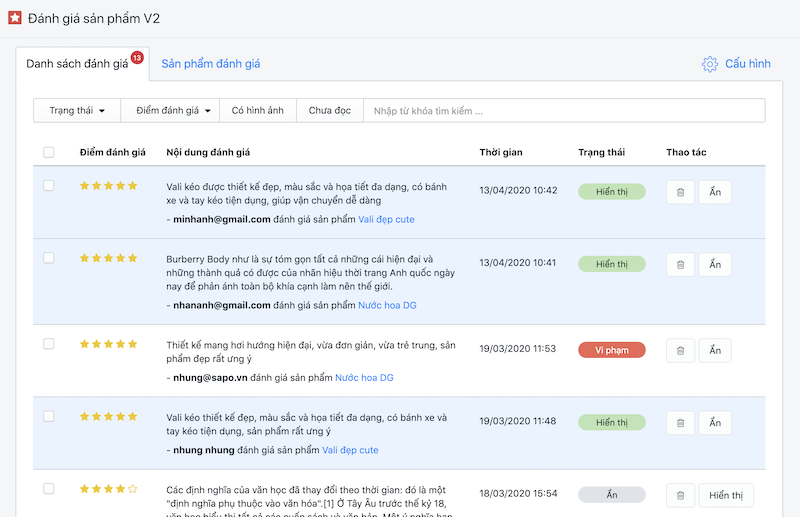Click the red star app logo in header
This screenshot has height=517, width=800.
[14, 17]
